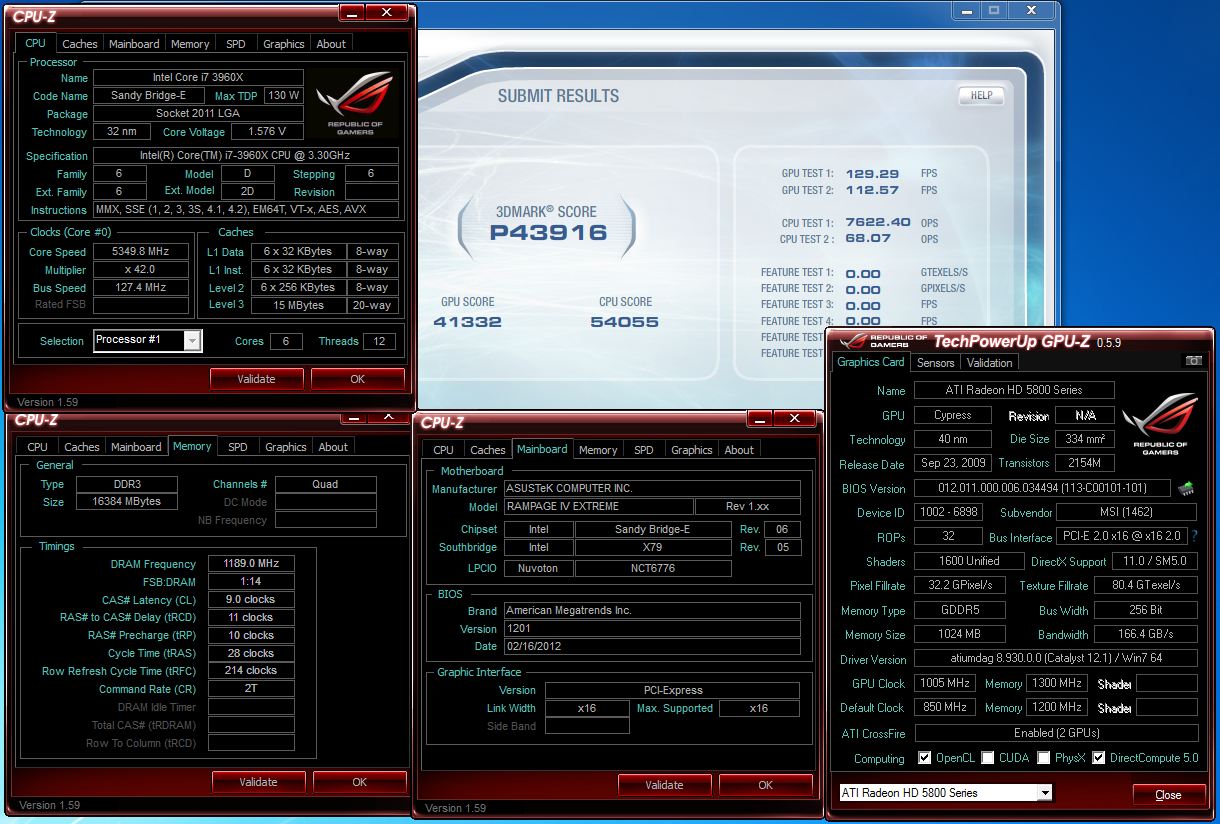Open the Sensors tab in GPU-Z
1220x824 pixels.
935,363
